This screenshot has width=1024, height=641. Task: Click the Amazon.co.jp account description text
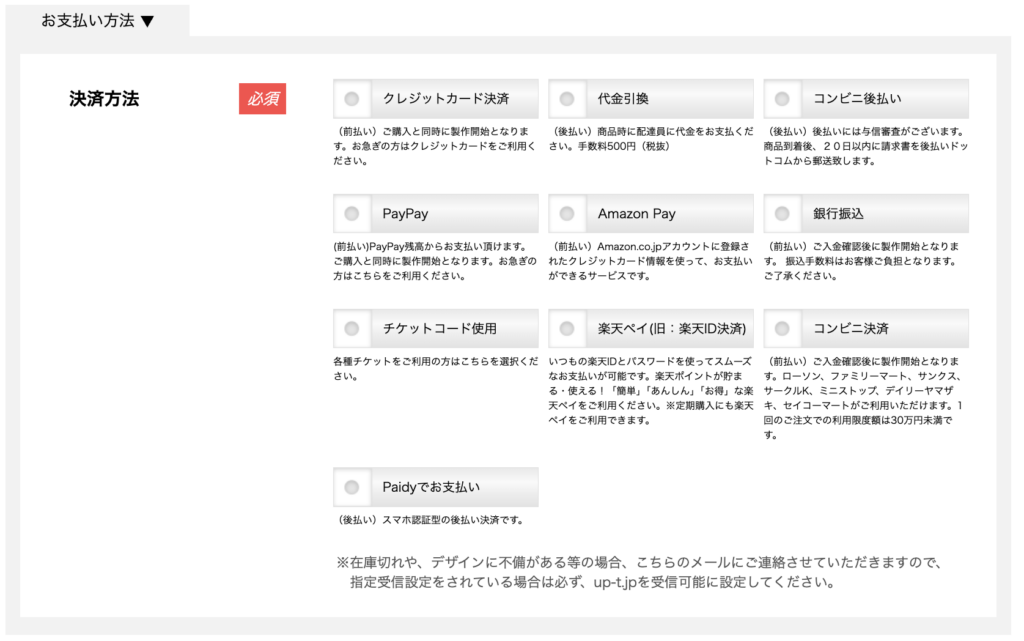point(650,260)
